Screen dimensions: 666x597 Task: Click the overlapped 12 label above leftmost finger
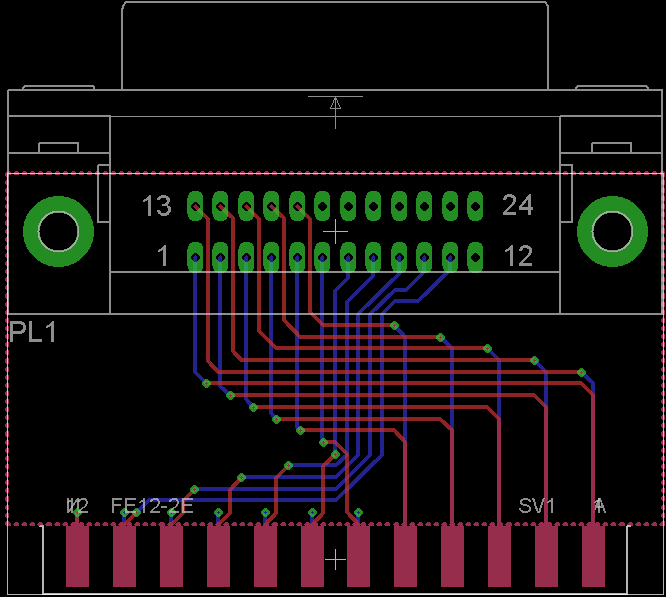tap(78, 506)
